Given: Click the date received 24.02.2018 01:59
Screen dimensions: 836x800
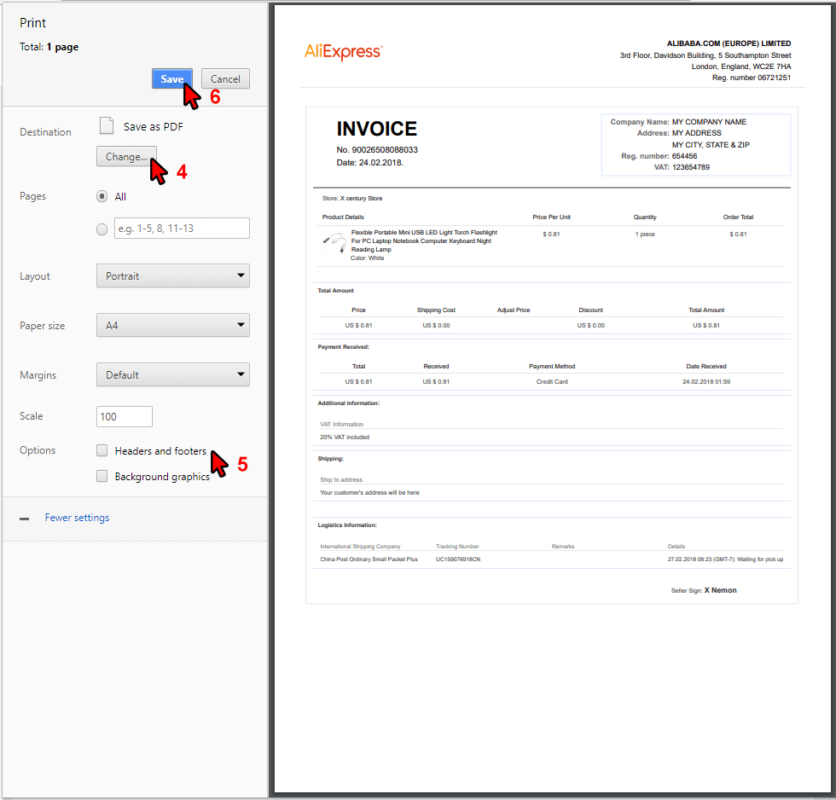Looking at the screenshot, I should (706, 382).
